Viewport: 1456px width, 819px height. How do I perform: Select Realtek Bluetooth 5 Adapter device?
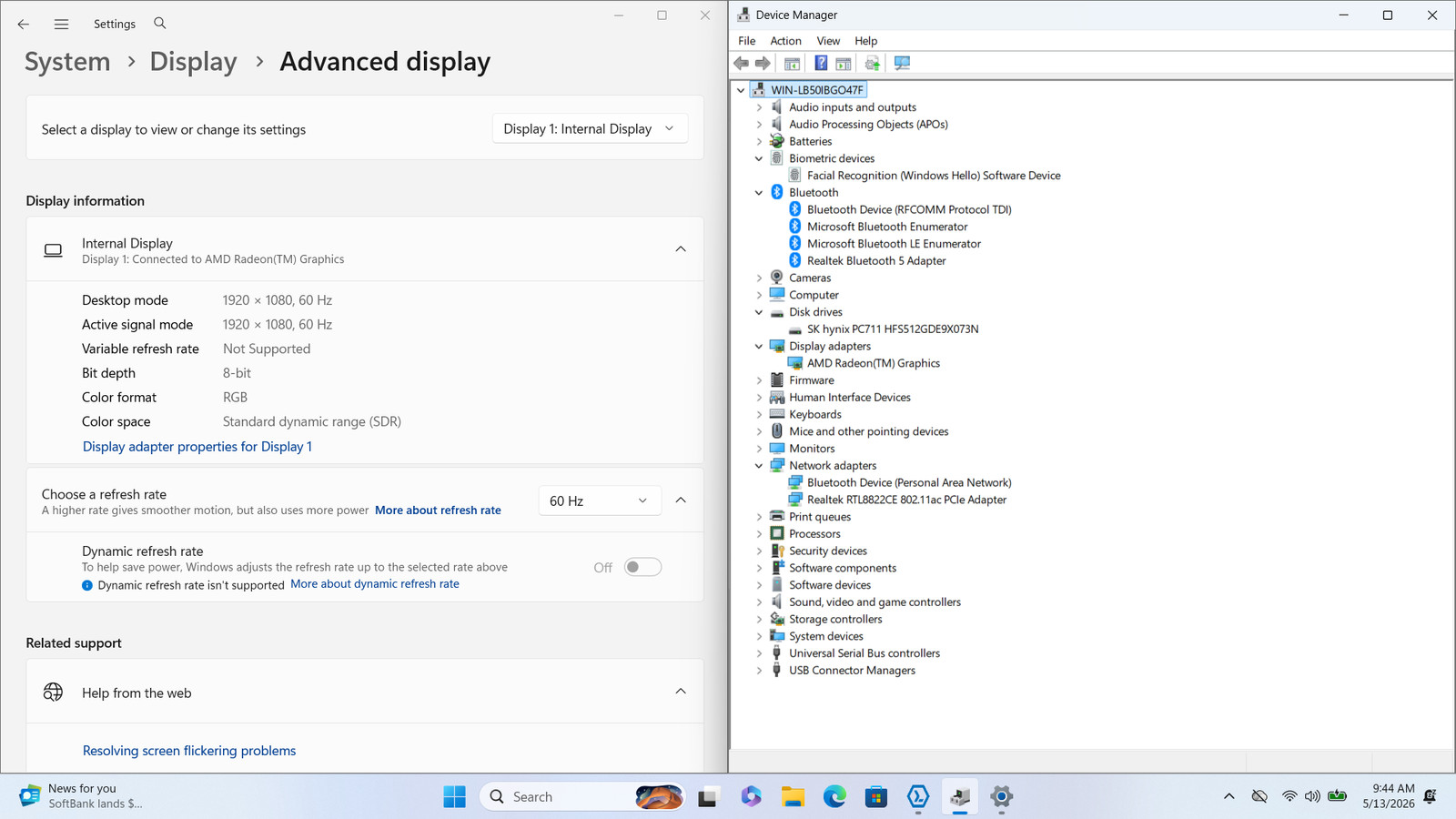(876, 261)
